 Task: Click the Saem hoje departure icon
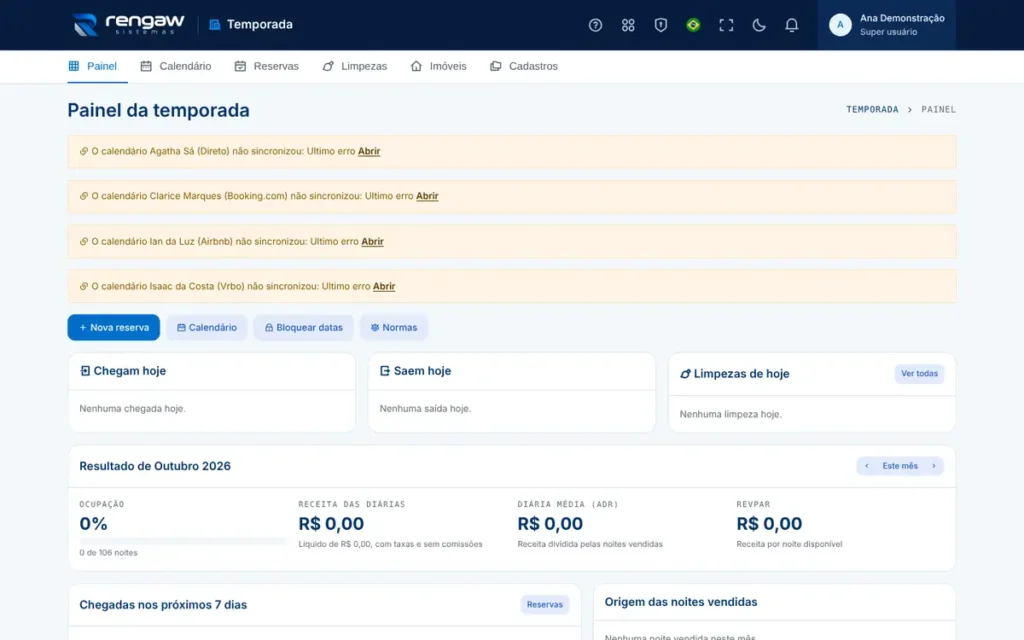(385, 371)
